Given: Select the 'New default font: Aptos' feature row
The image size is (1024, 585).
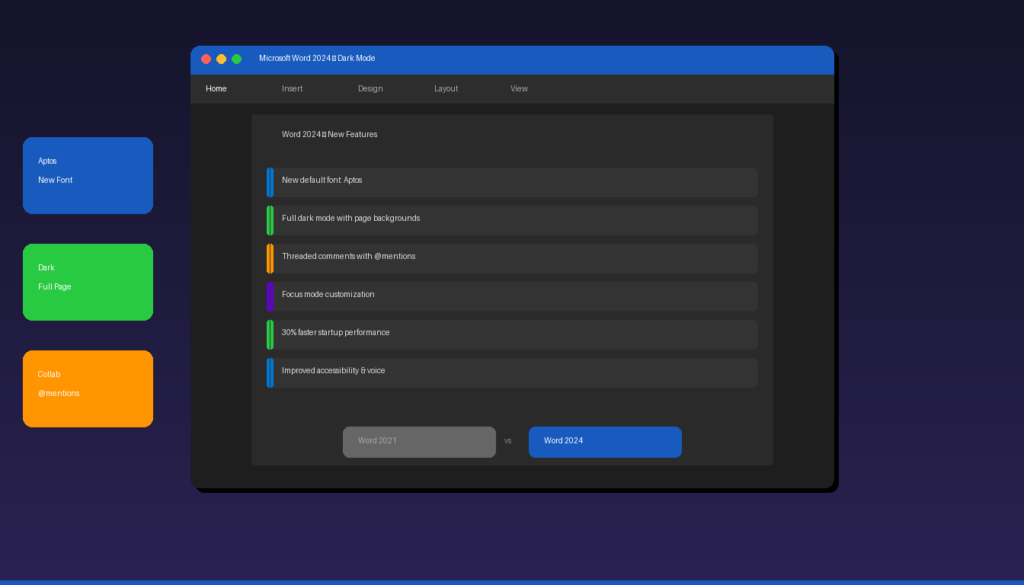Looking at the screenshot, I should click(x=512, y=182).
